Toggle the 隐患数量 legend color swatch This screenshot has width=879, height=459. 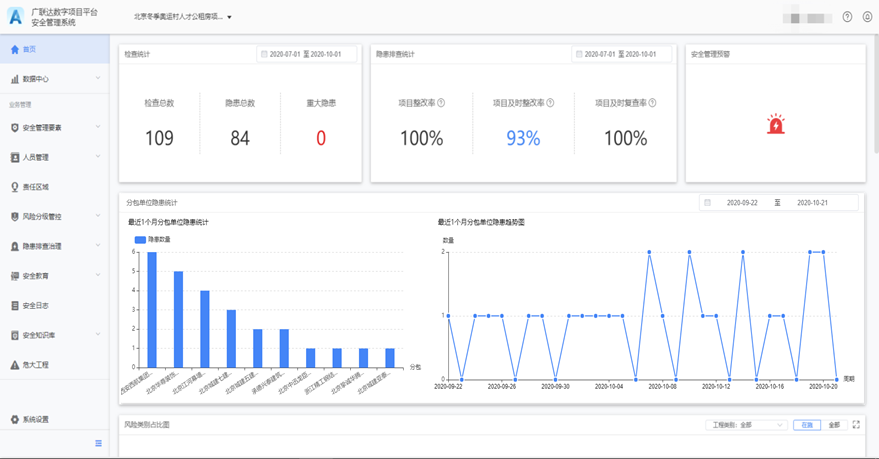[x=140, y=240]
